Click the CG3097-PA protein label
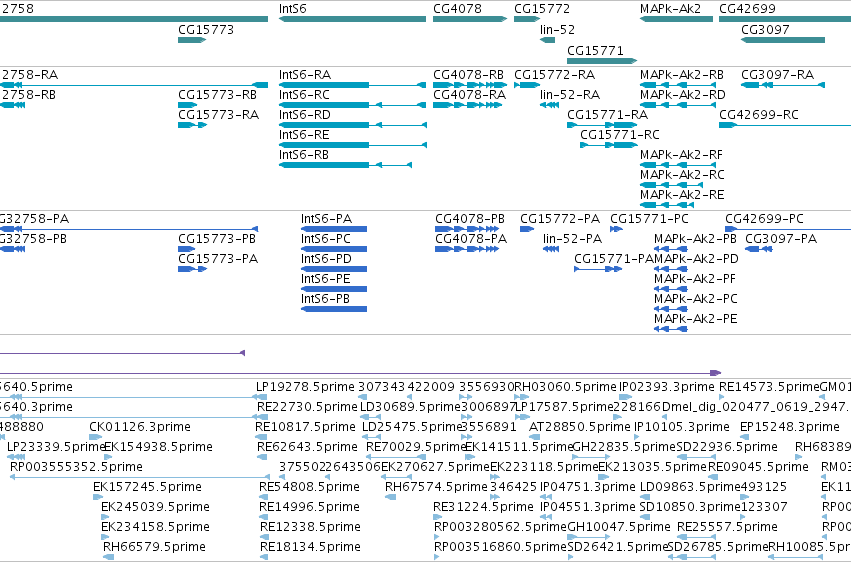This screenshot has width=851, height=562. [x=781, y=239]
